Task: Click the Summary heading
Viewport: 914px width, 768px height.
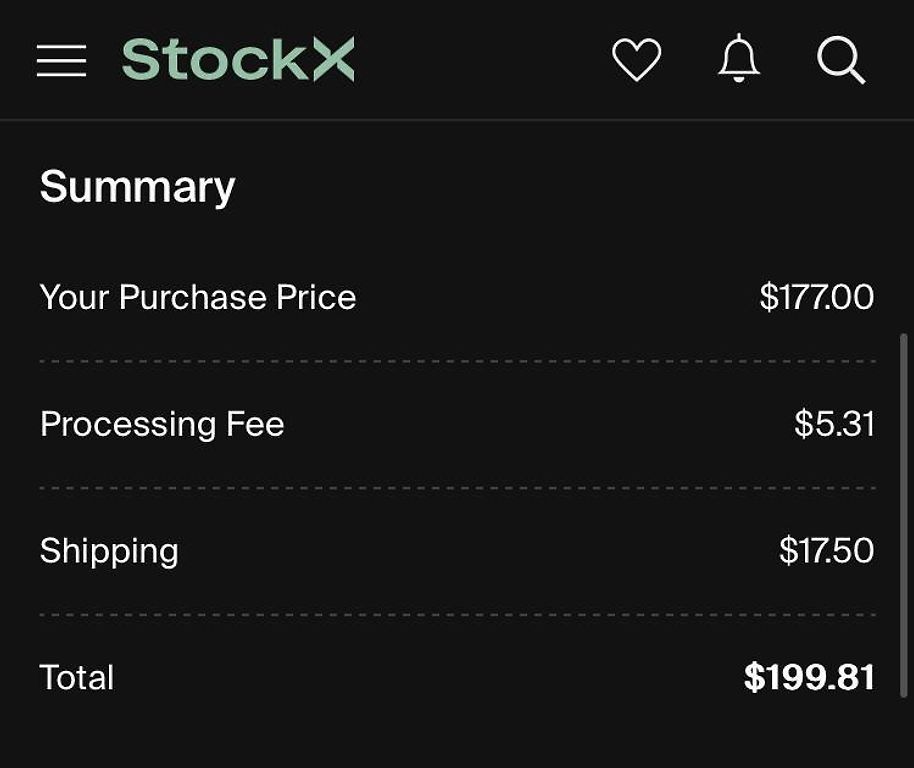Action: 137,187
